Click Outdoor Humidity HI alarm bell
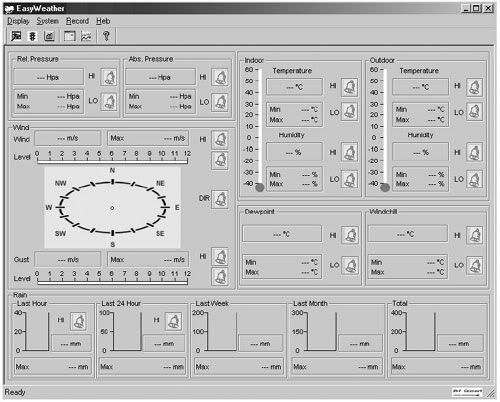Screen dimensions: 500x402 [x=474, y=153]
